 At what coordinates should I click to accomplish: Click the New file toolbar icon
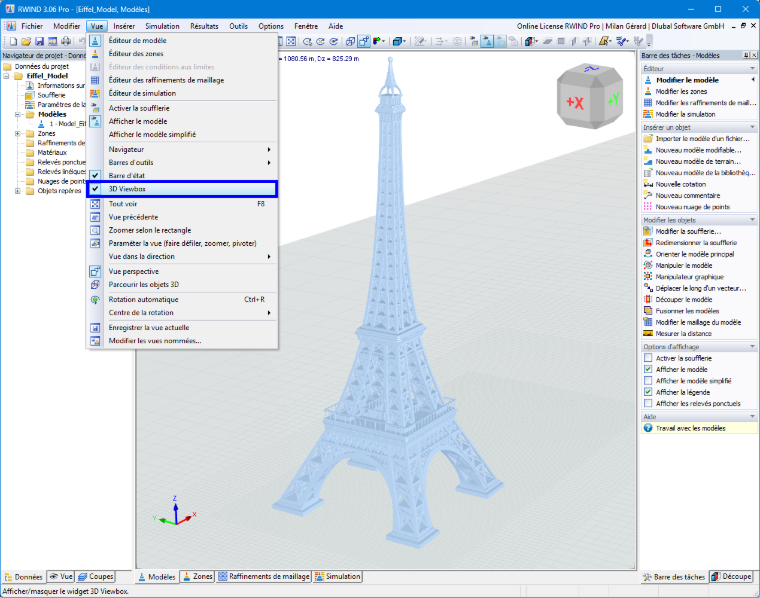click(13, 42)
